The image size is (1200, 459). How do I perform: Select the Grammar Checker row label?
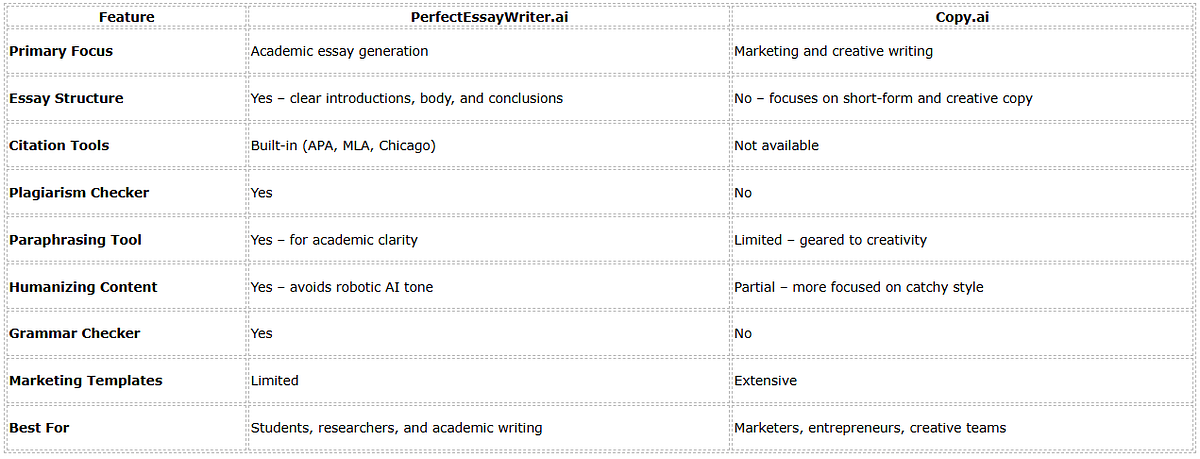pyautogui.click(x=74, y=333)
